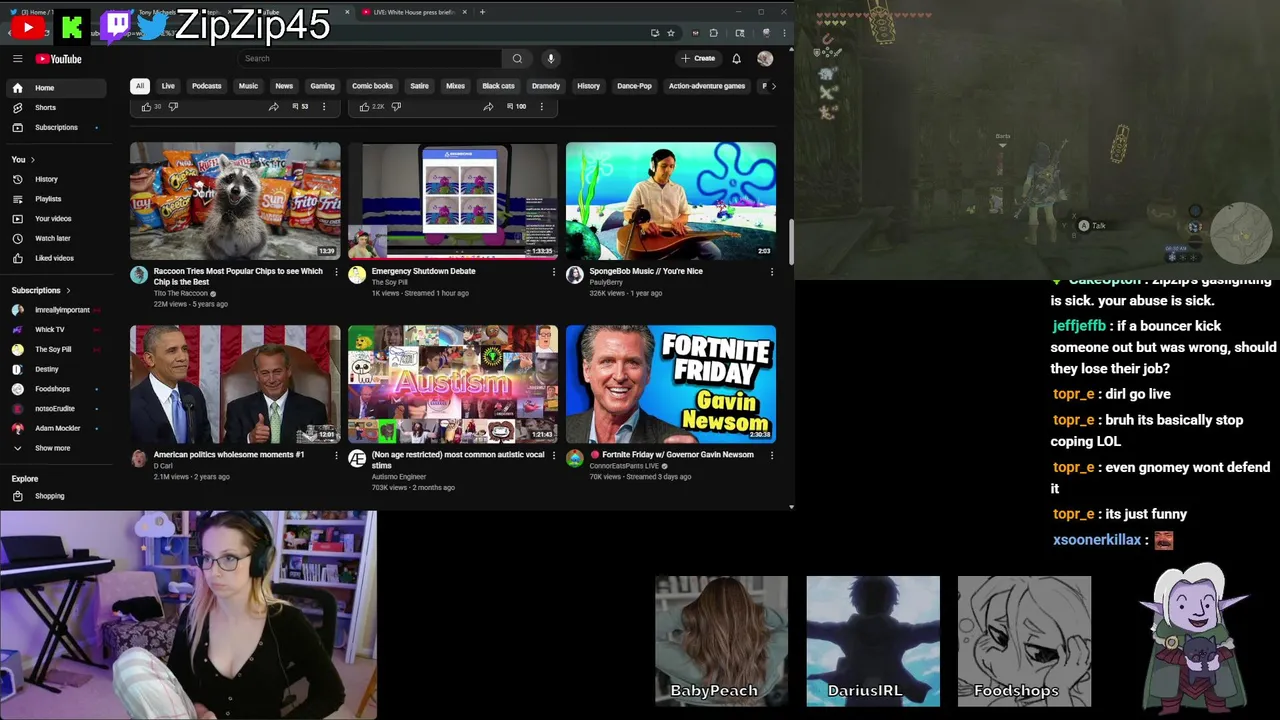1280x720 pixels.
Task: Go to Home in sidebar
Action: (57, 88)
